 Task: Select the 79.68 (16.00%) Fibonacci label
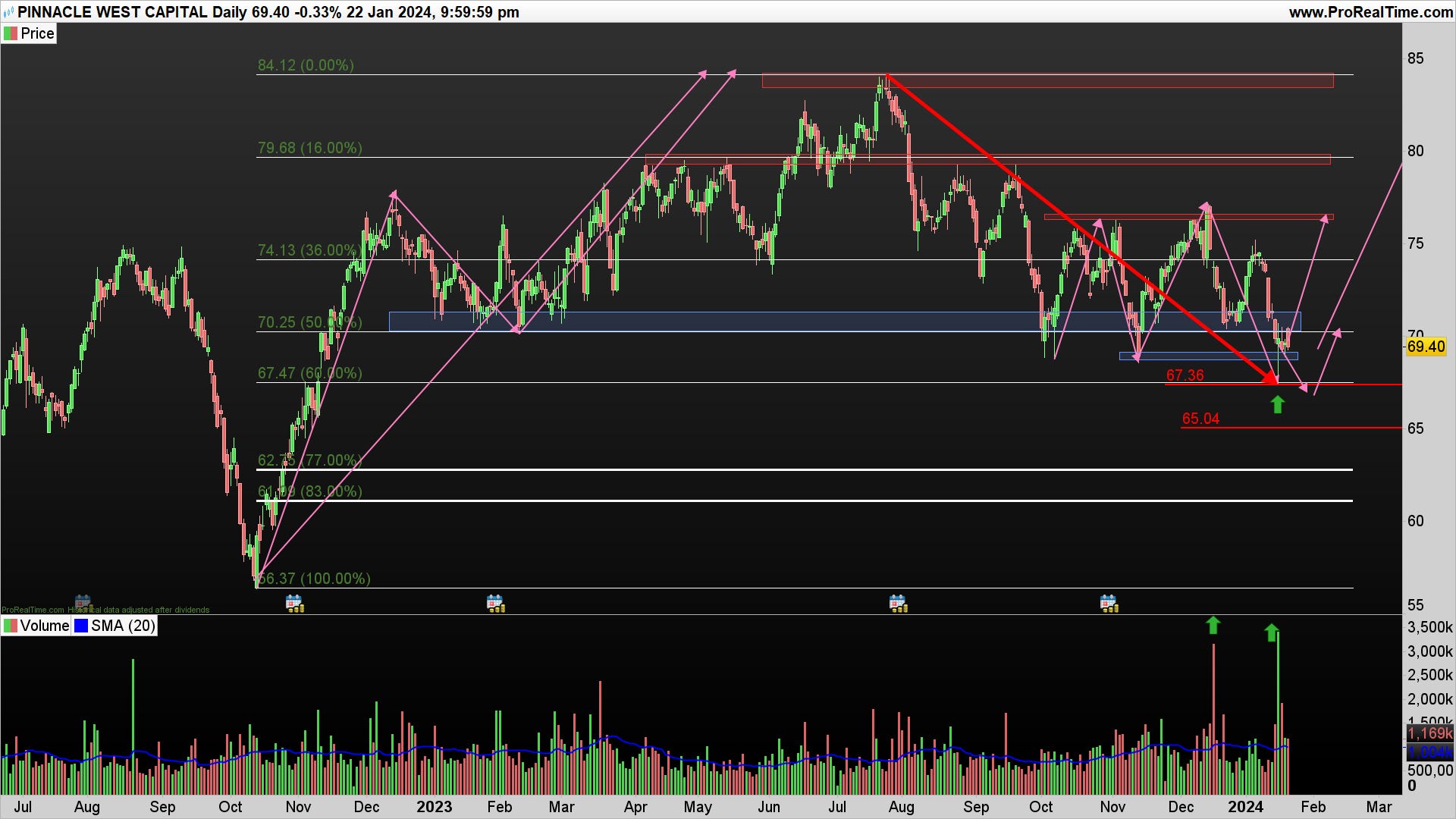tap(309, 148)
